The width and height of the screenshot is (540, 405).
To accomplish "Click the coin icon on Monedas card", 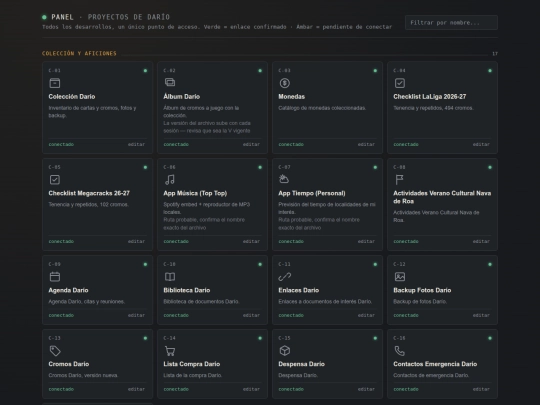I will 285,83.
